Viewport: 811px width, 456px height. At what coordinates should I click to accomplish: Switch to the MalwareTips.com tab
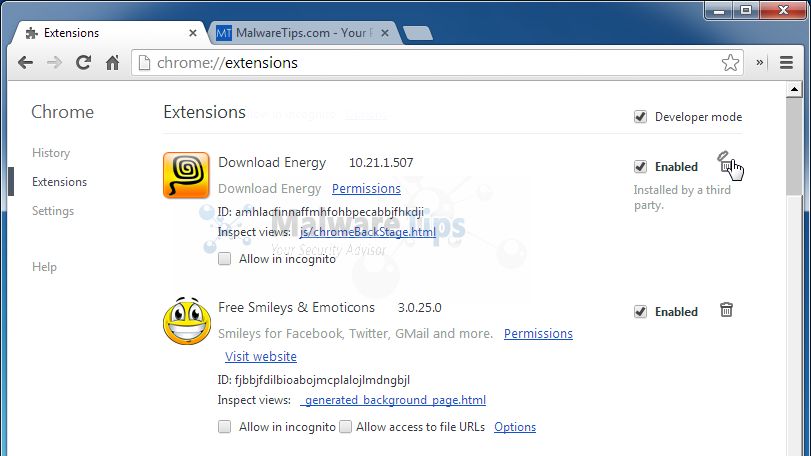coord(303,33)
